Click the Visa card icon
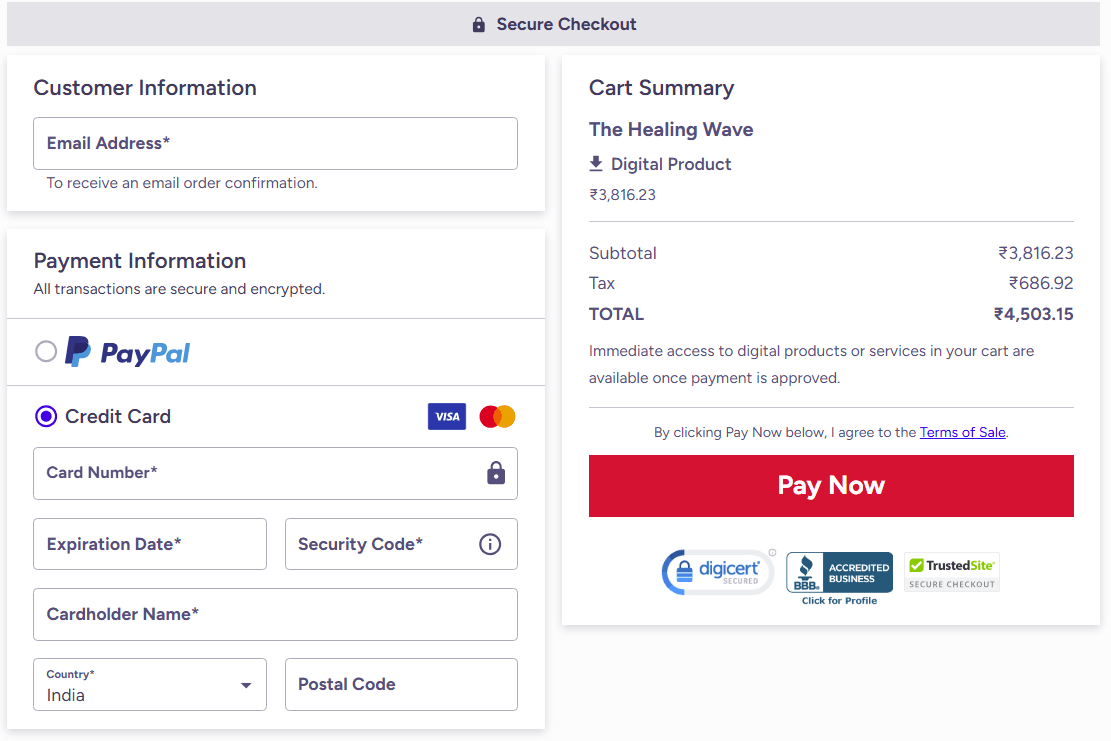Viewport: 1111px width, 741px height. pyautogui.click(x=447, y=417)
